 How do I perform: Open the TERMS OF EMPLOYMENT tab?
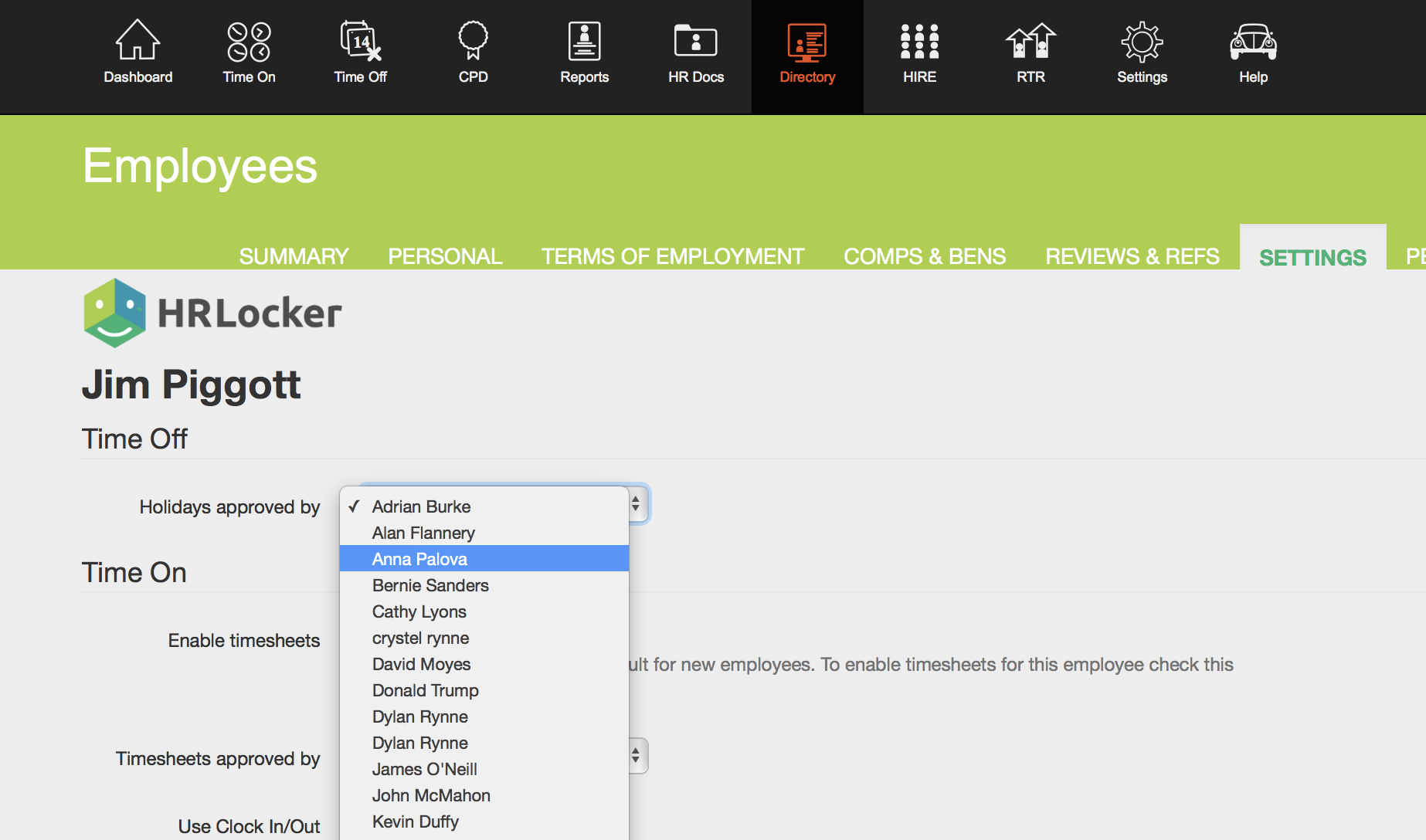[x=673, y=256]
